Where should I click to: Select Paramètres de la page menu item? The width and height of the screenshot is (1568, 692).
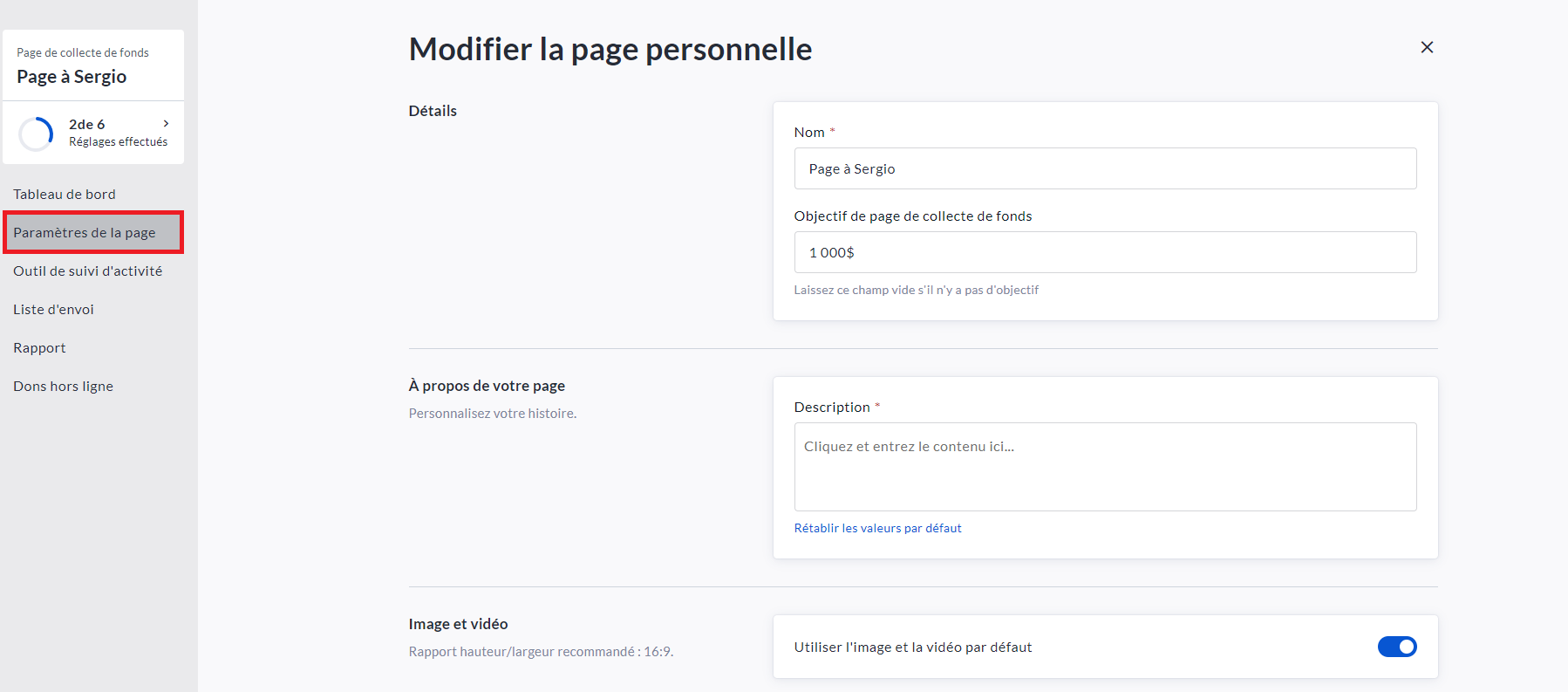85,233
